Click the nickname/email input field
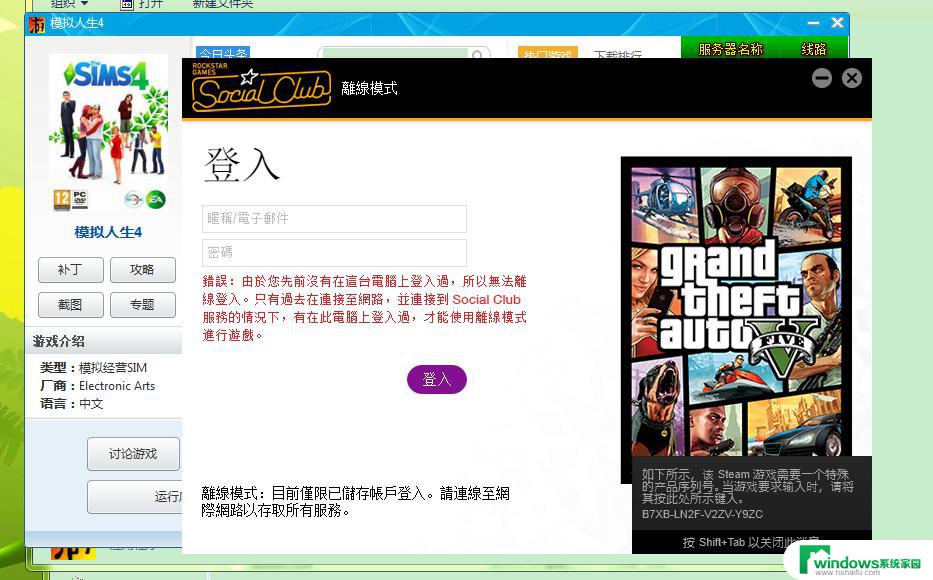This screenshot has width=933, height=580. pos(334,218)
